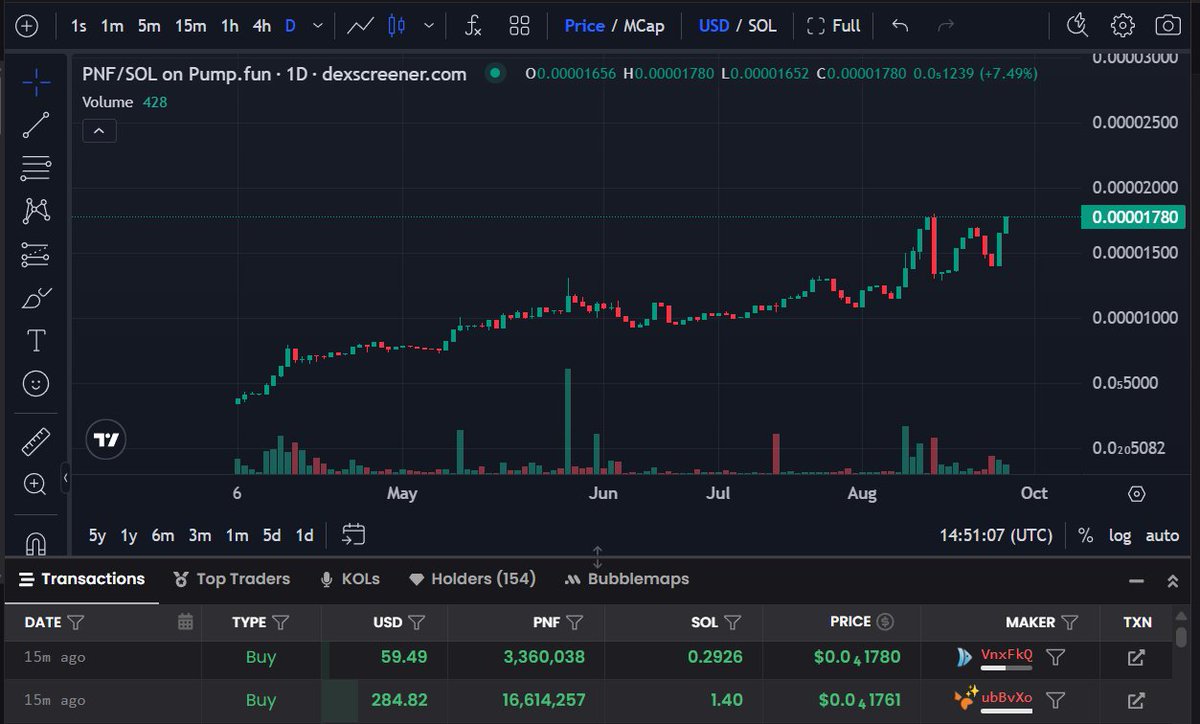This screenshot has height=724, width=1200.
Task: Open the Top Traders tab
Action: [231, 579]
